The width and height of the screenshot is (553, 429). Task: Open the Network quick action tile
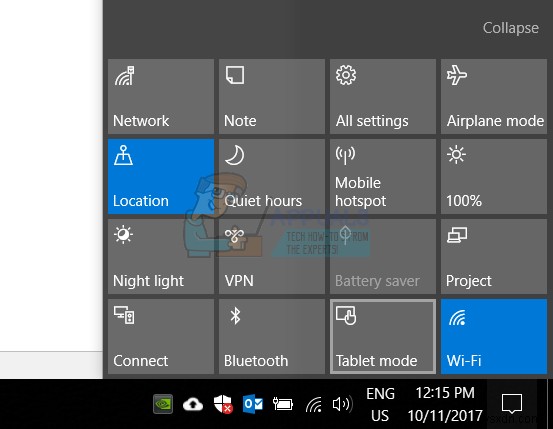tap(161, 96)
